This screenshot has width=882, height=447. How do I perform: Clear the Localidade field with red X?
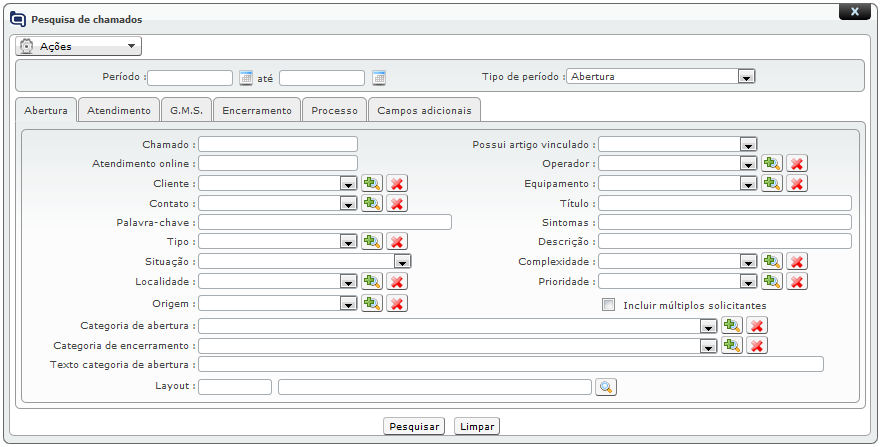pos(397,281)
